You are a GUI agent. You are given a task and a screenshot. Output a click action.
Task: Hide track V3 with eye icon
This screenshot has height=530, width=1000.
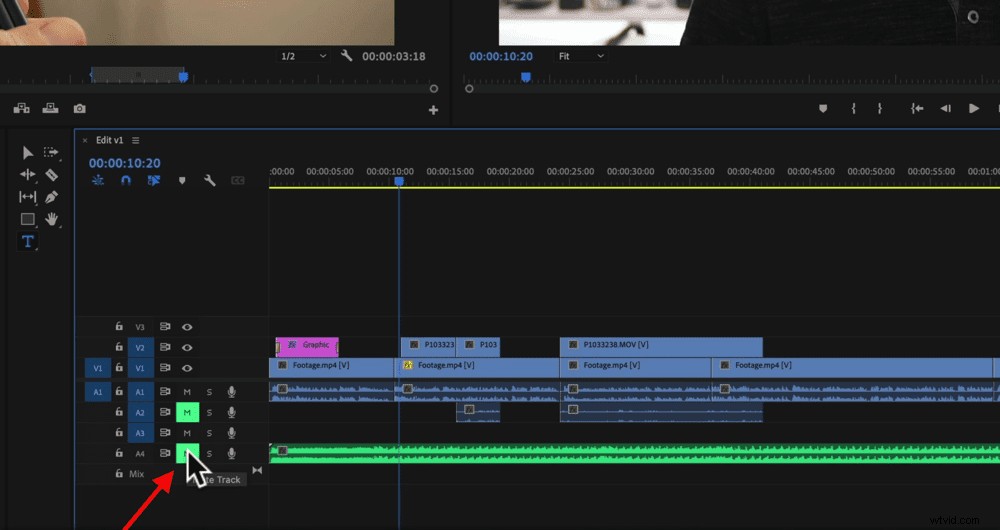(187, 327)
